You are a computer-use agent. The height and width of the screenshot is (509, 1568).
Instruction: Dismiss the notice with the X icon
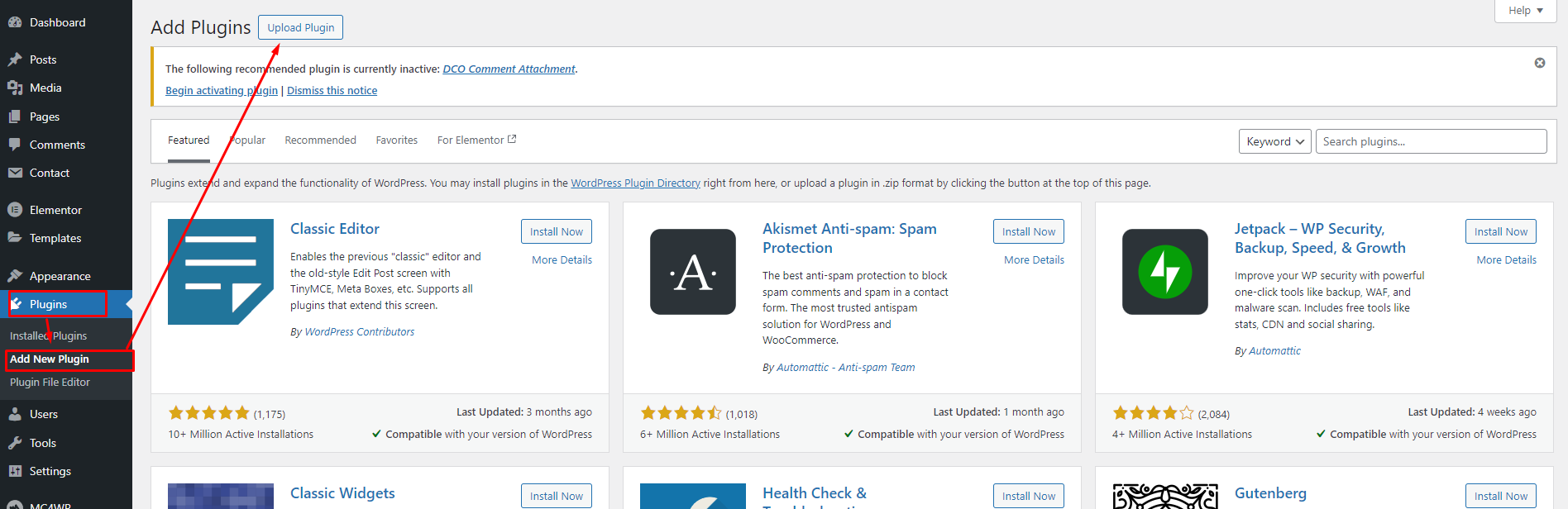[x=1540, y=63]
